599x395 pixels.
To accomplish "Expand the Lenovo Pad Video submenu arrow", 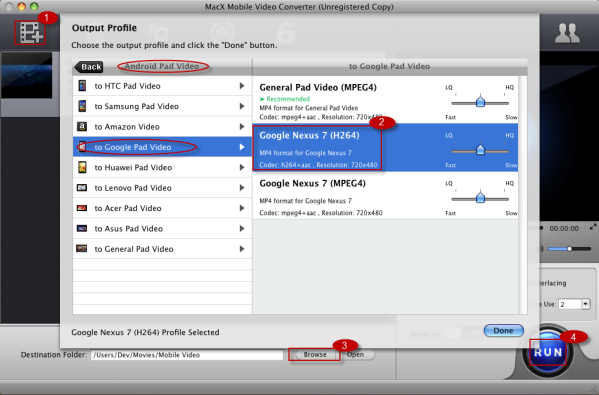I will [x=242, y=188].
